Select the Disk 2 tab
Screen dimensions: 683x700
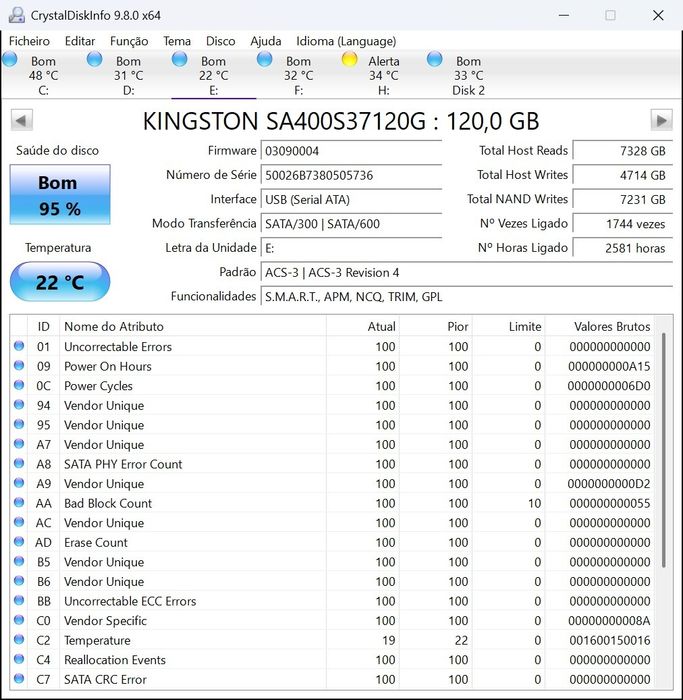468,75
